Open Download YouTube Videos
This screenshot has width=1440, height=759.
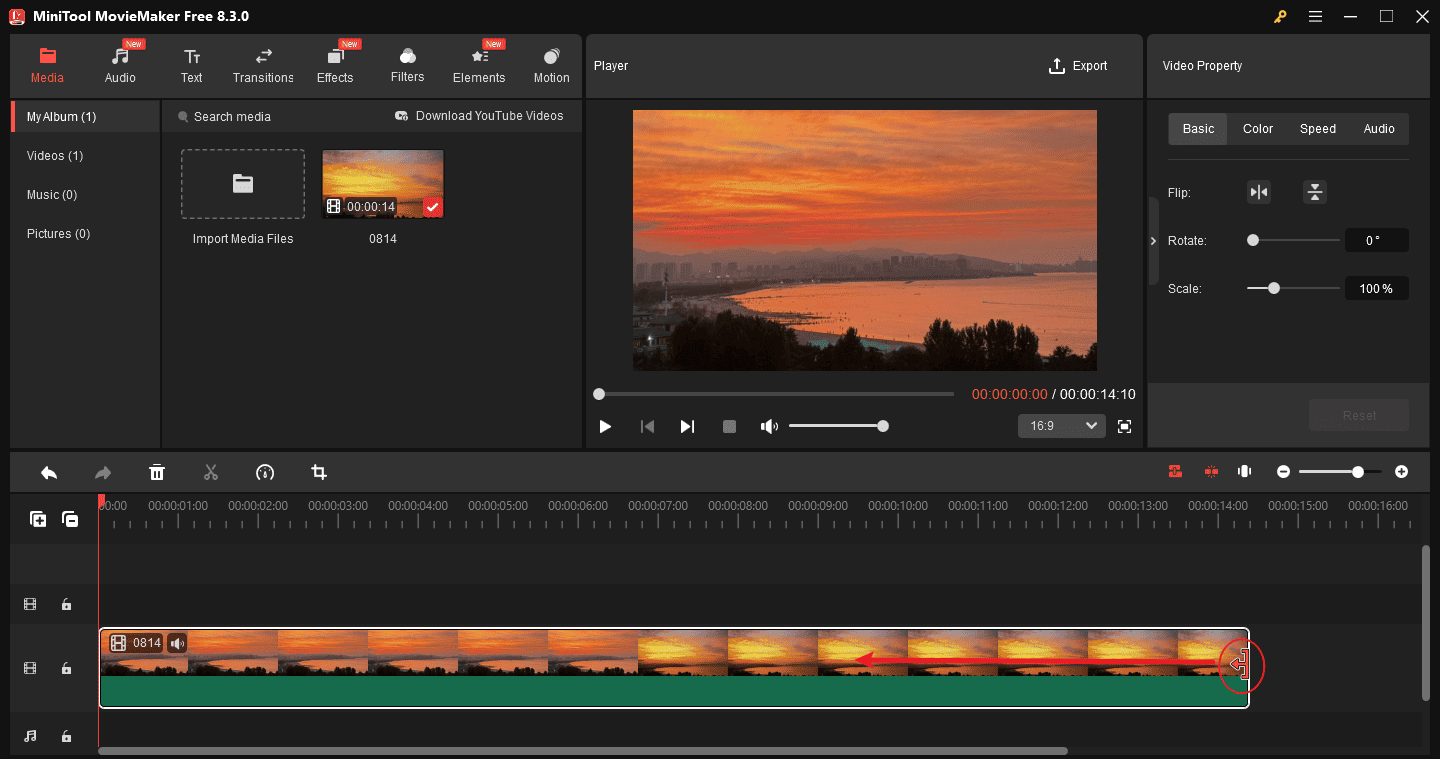(479, 116)
